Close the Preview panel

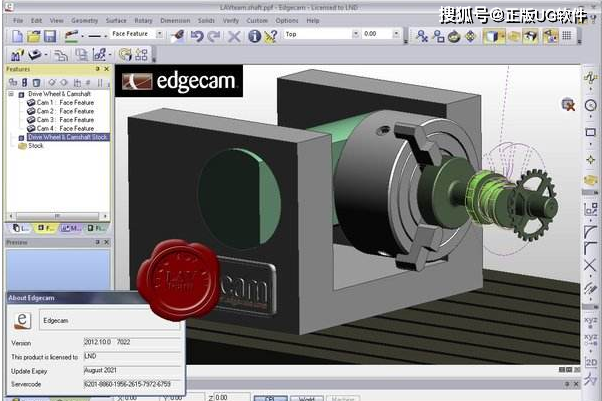pyautogui.click(x=107, y=242)
